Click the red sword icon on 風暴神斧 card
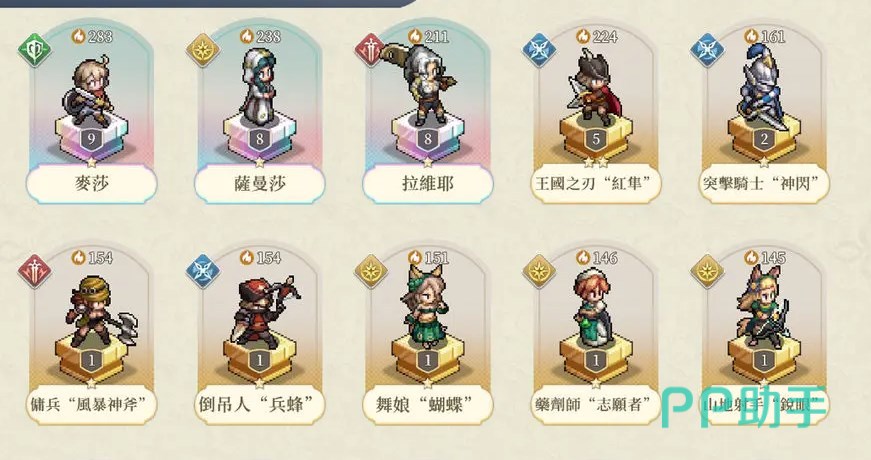This screenshot has width=871, height=460. (34, 271)
